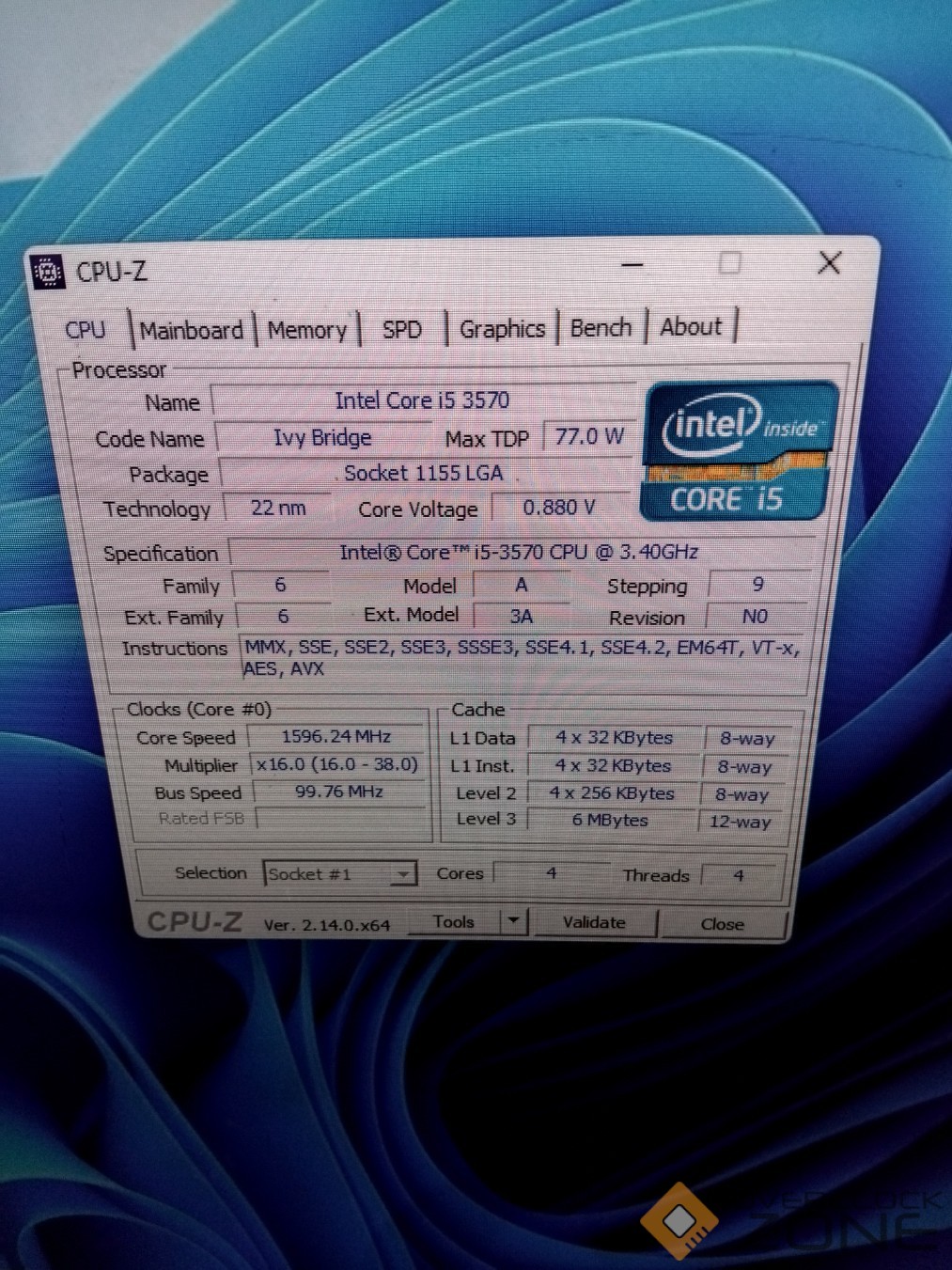Click the Intel Core i5 logo badge

740,450
